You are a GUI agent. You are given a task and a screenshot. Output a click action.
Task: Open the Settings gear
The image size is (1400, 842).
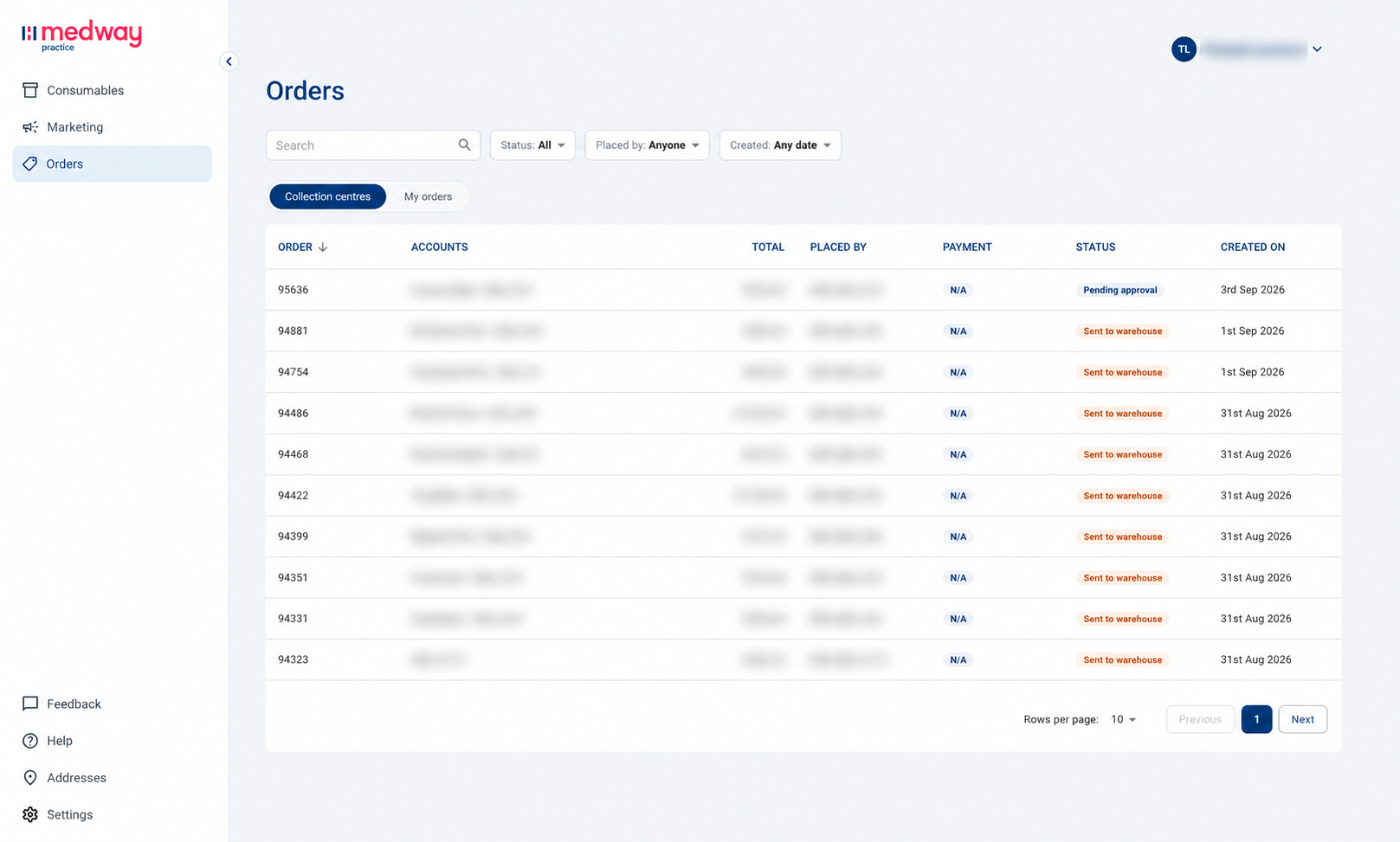click(x=30, y=814)
